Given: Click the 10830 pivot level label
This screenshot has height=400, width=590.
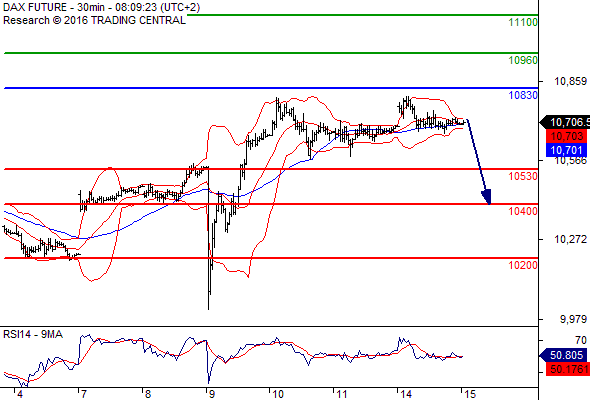Looking at the screenshot, I should coord(523,95).
